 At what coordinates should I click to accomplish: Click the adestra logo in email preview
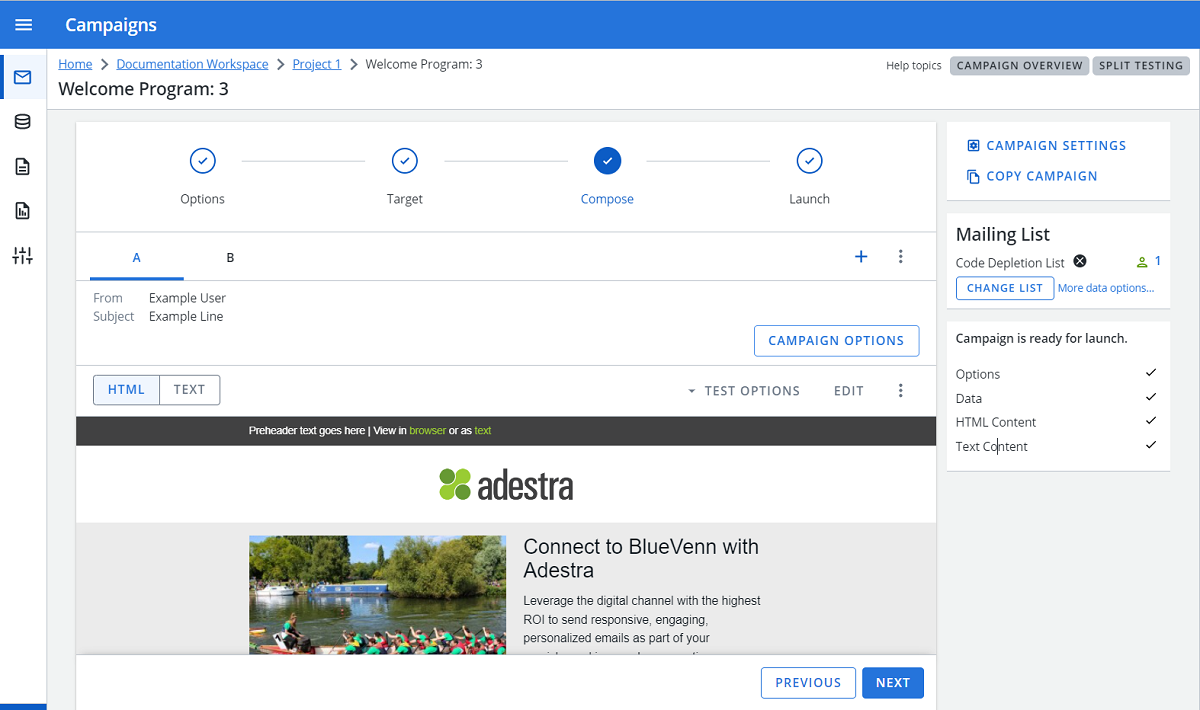tap(506, 485)
